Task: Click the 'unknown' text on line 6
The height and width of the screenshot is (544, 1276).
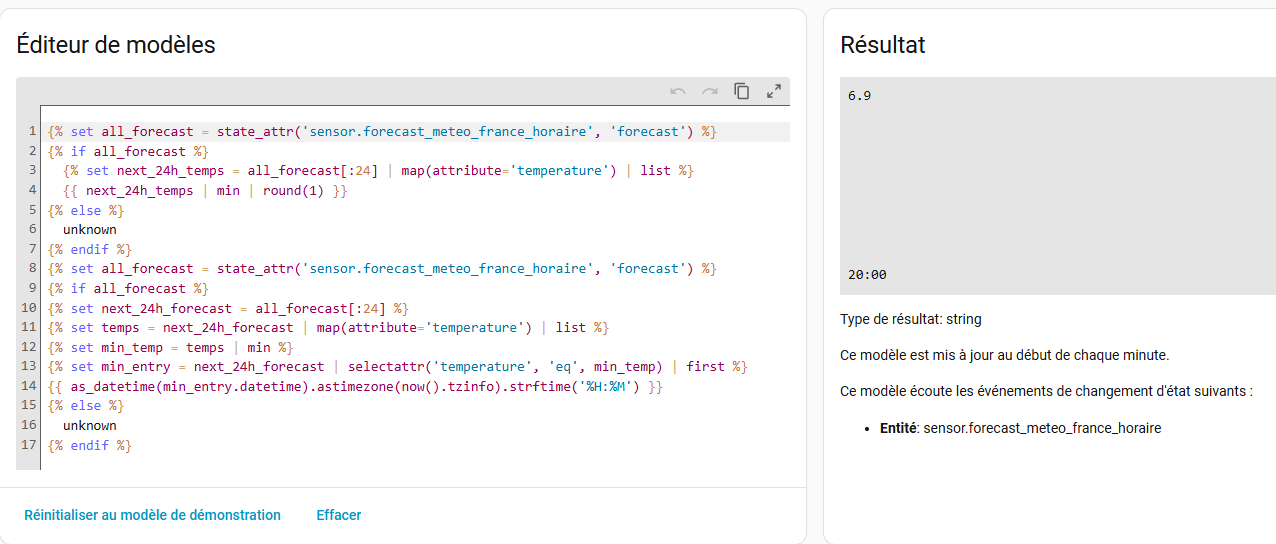Action: point(90,230)
